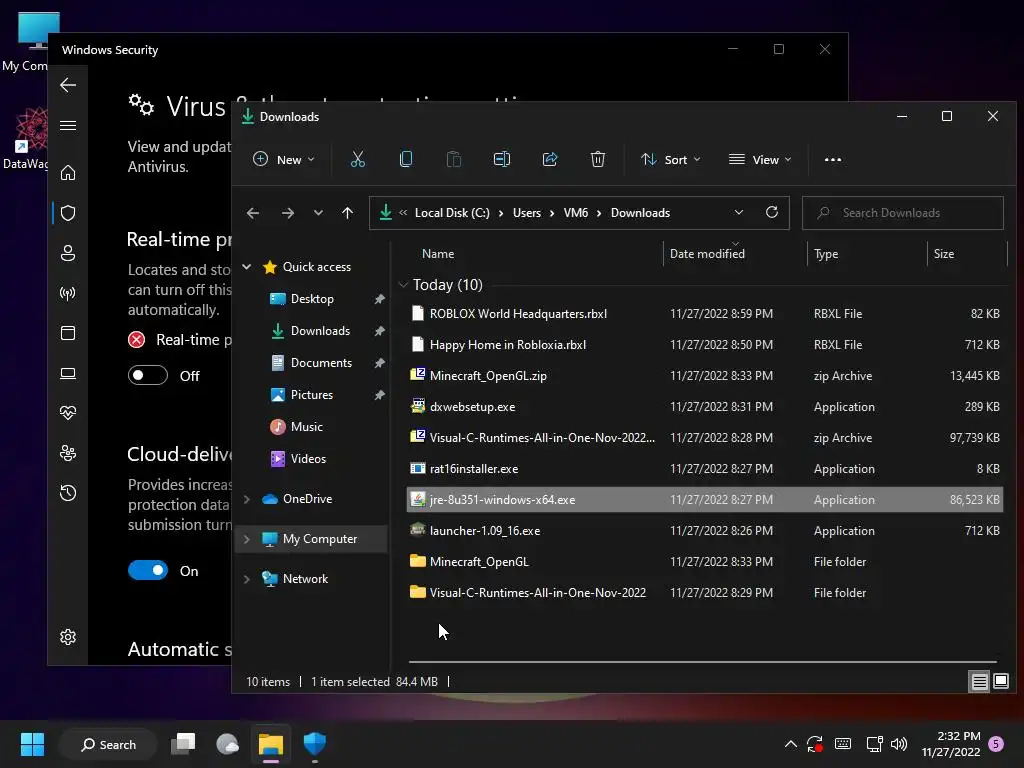Screen dimensions: 1024x768
Task: Collapse the Quick access tree
Action: 247,266
